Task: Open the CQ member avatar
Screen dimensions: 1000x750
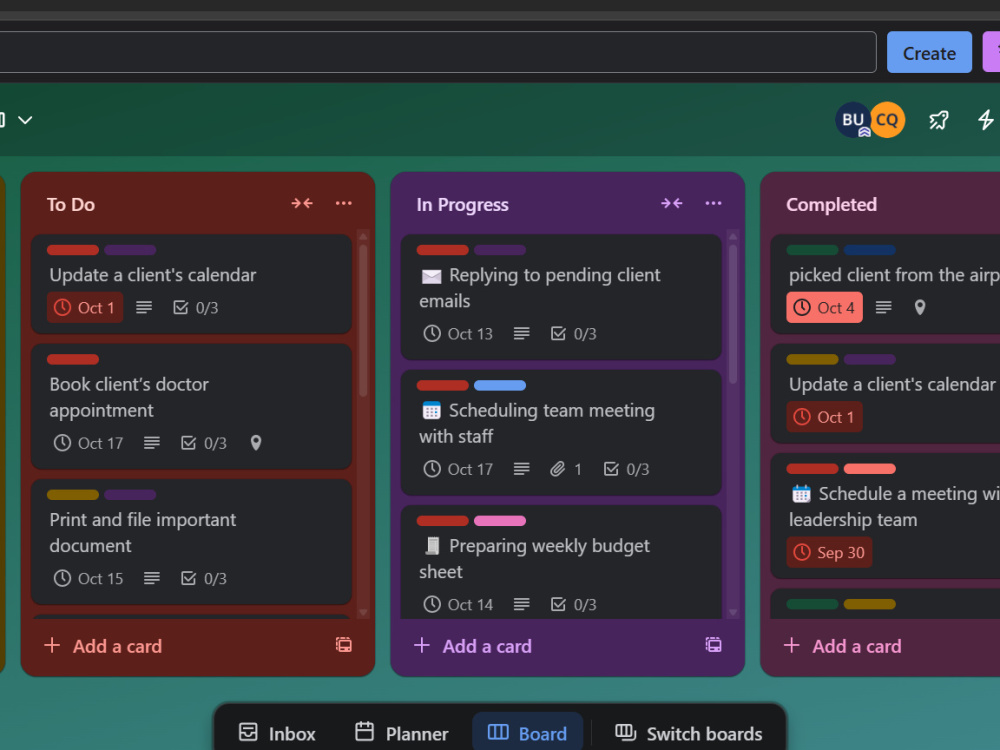Action: point(888,120)
